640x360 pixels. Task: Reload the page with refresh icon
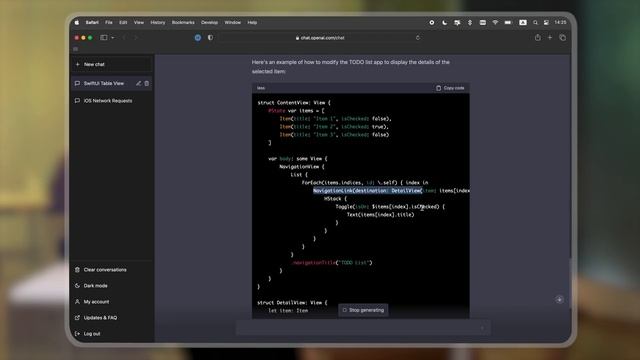point(418,38)
